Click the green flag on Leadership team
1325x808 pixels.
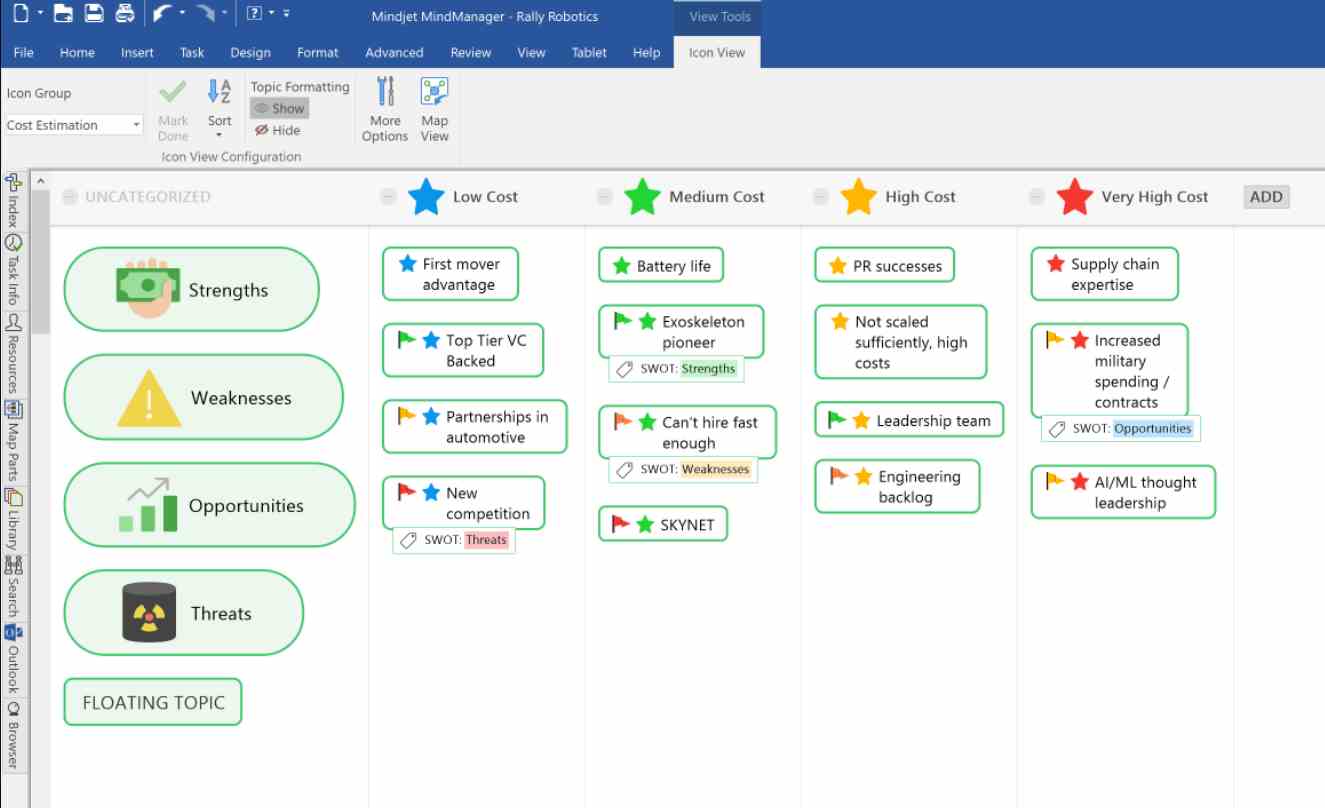[837, 419]
